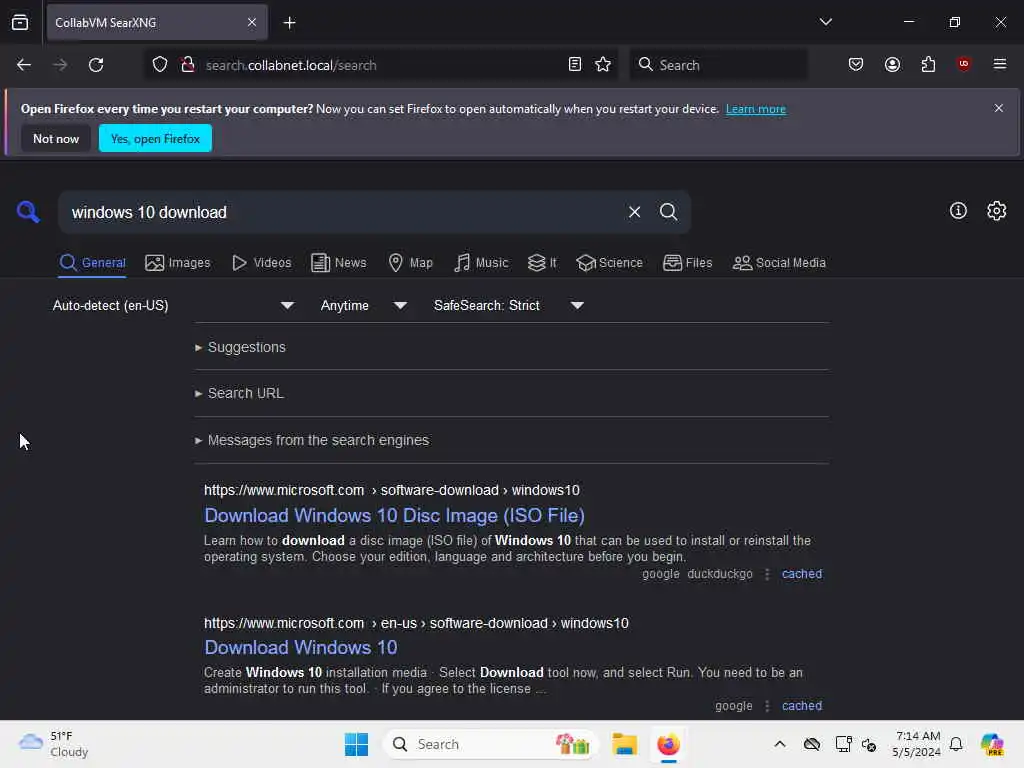
Task: Open the notification bell in taskbar
Action: [x=956, y=744]
